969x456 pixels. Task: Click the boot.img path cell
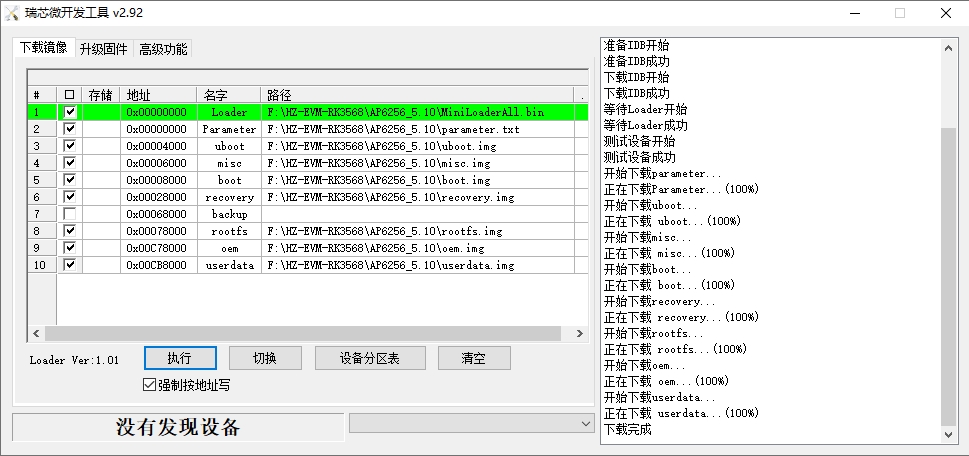(x=417, y=180)
